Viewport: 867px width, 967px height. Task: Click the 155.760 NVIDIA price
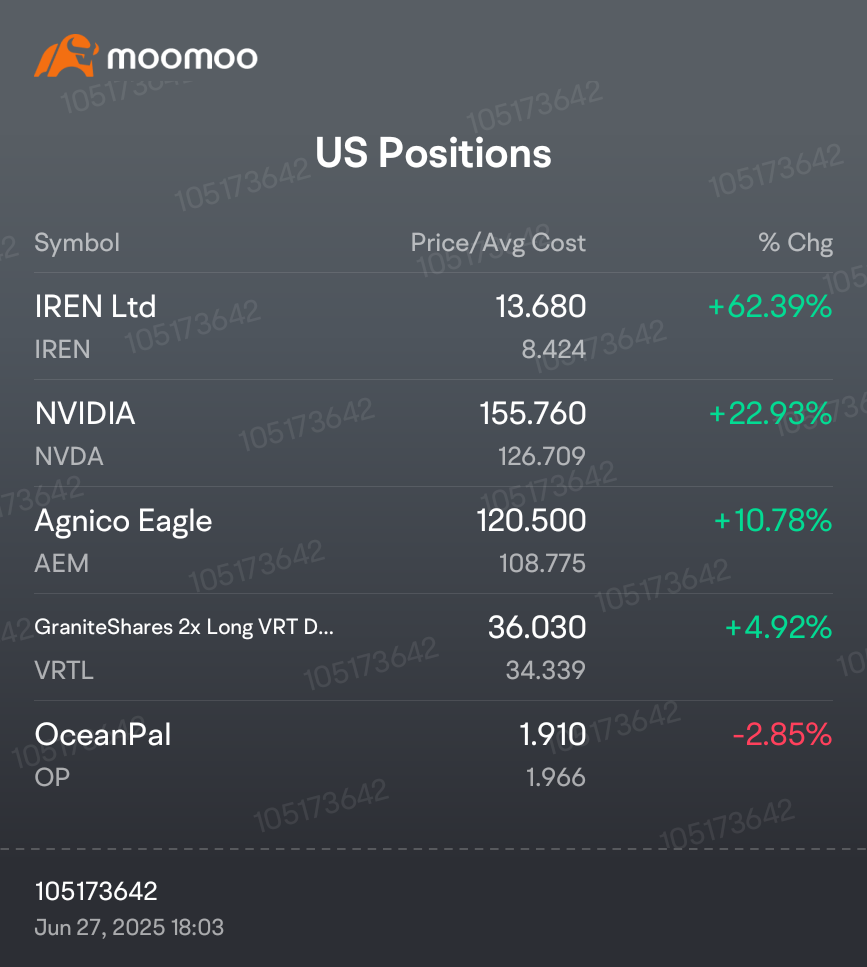[x=533, y=413]
